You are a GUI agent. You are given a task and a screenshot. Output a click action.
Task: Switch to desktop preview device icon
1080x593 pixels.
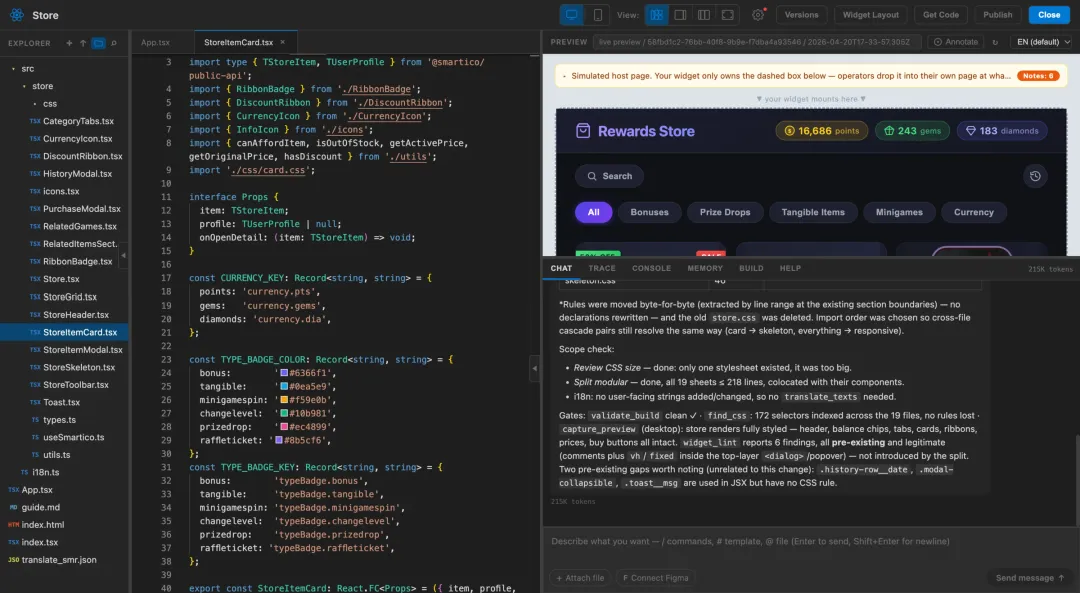572,14
